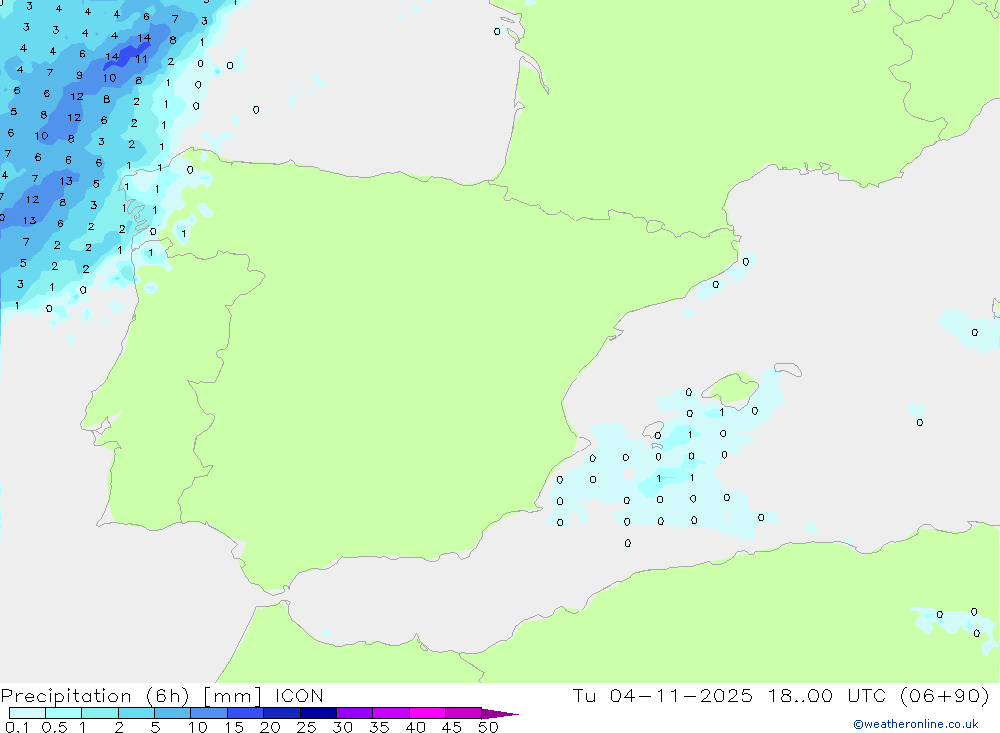Viewport: 1000px width, 733px height.
Task: Click the map precipitation value '9'
Action: click(x=79, y=75)
